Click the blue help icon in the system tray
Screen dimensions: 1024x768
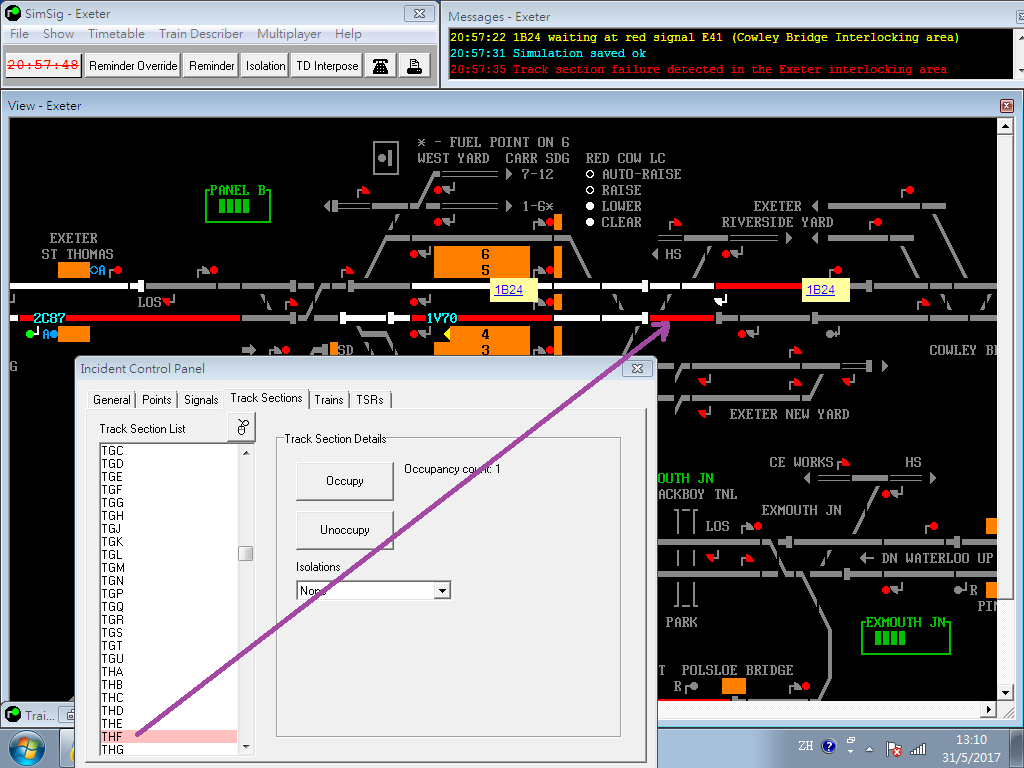coord(828,746)
